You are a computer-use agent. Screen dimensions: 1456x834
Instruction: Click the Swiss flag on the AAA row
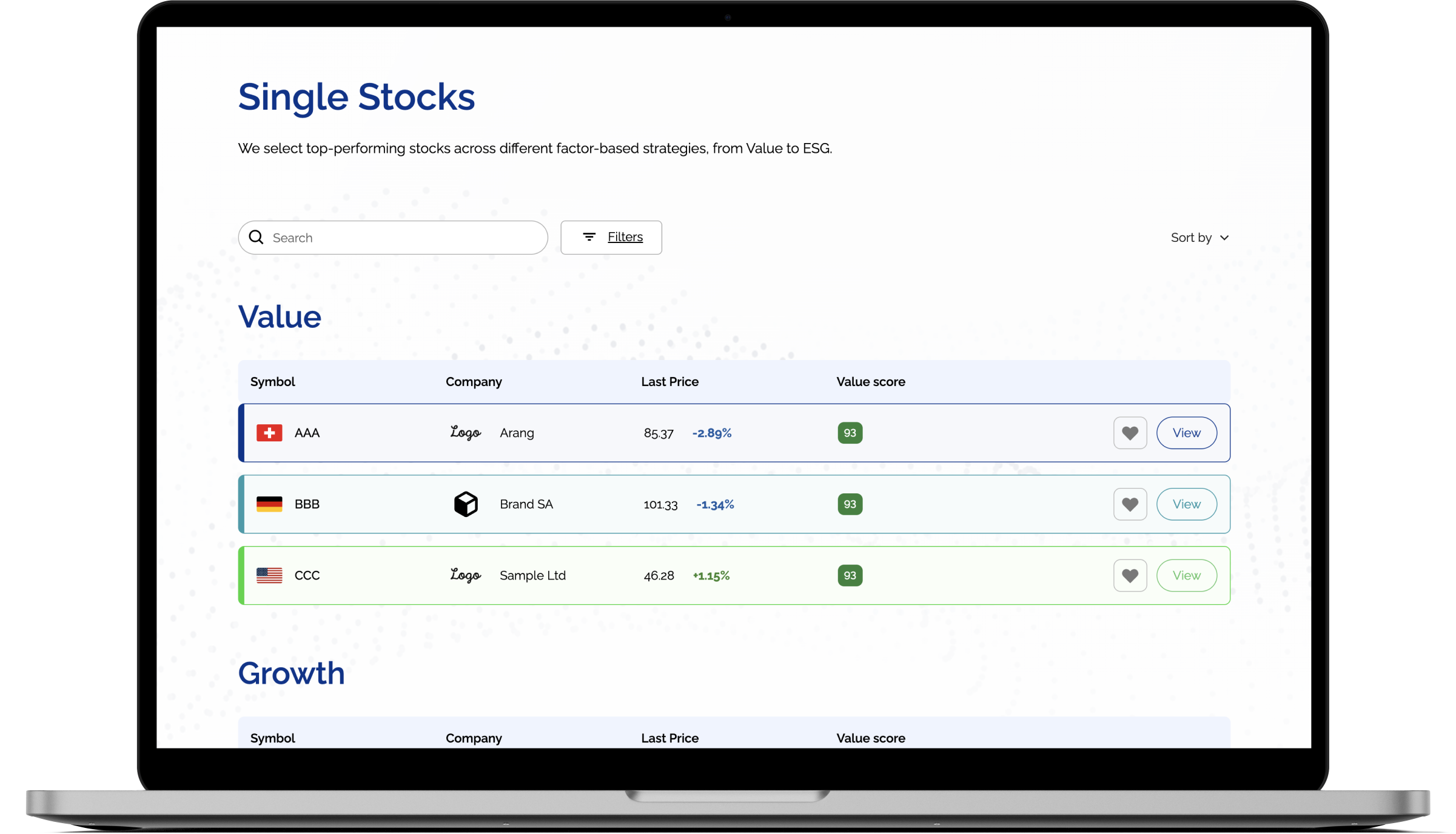(269, 433)
